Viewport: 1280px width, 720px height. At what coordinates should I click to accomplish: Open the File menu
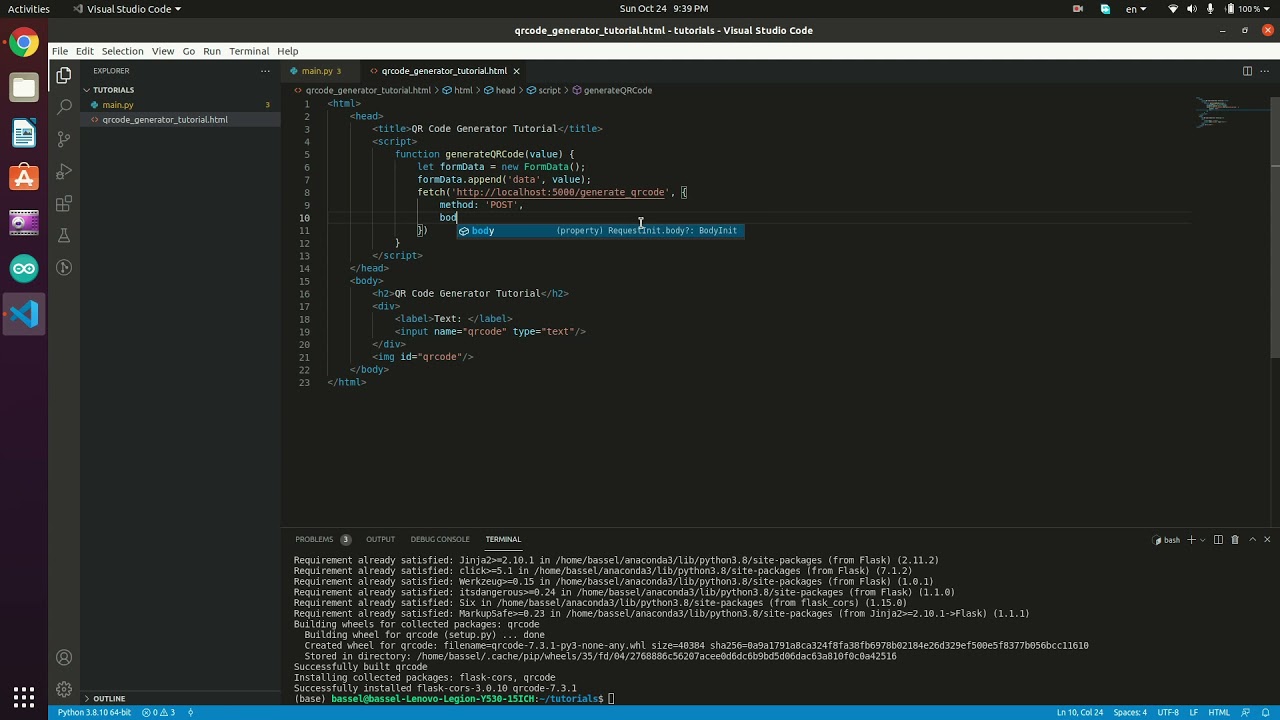click(x=60, y=51)
